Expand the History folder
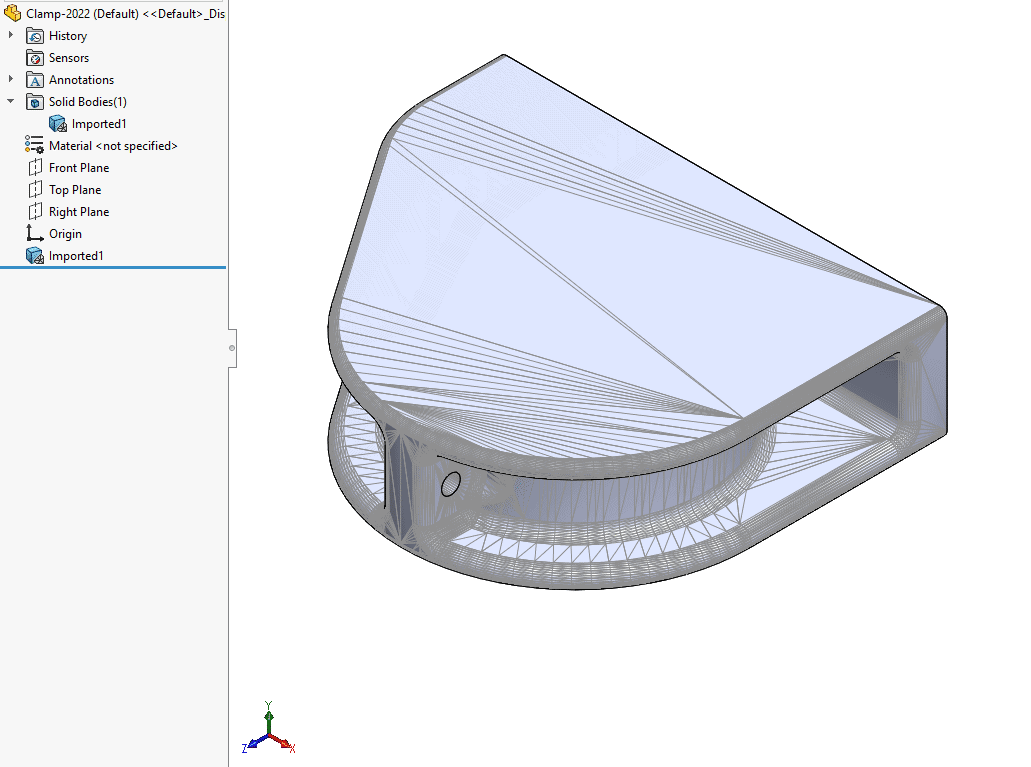1031x767 pixels. pyautogui.click(x=9, y=35)
